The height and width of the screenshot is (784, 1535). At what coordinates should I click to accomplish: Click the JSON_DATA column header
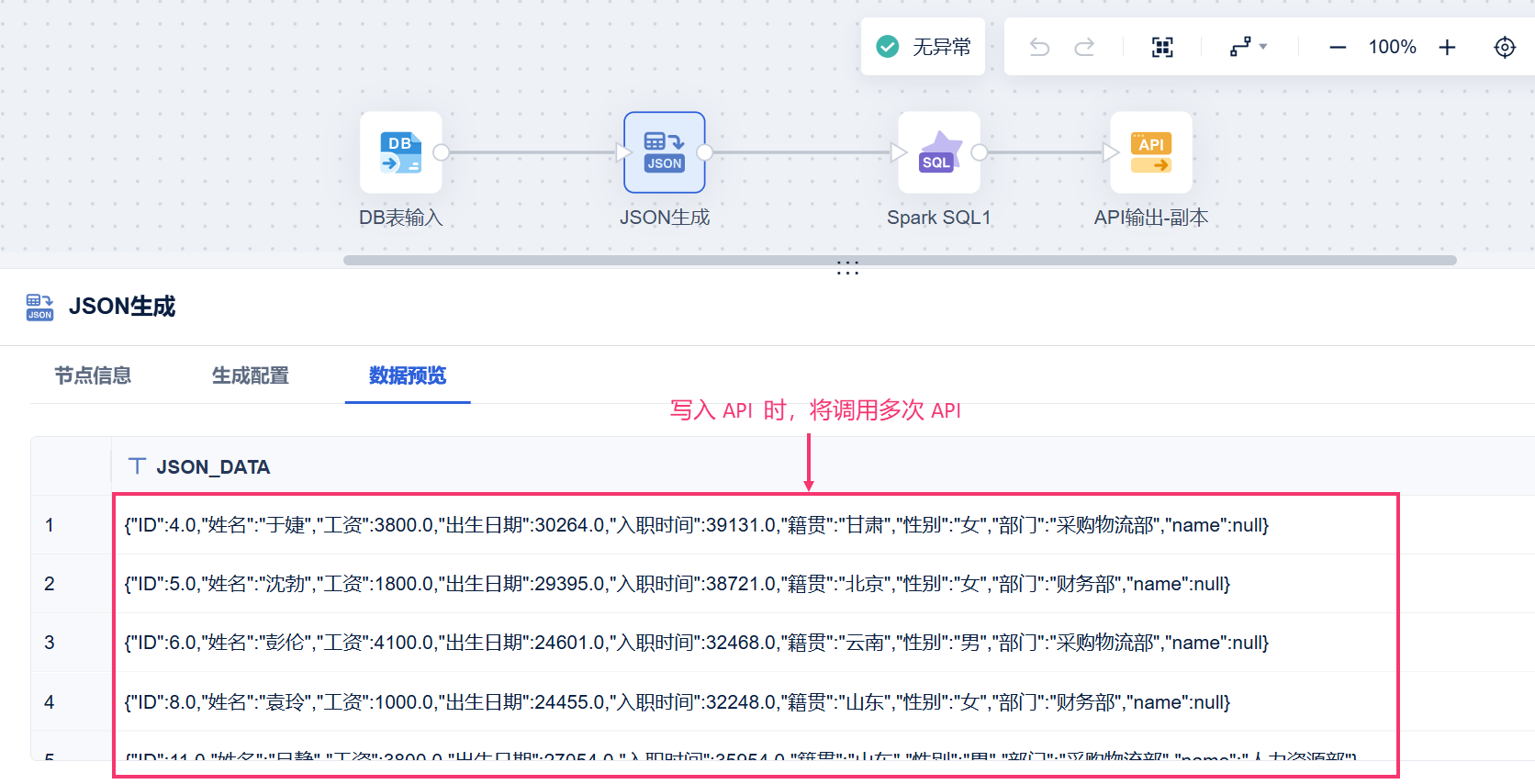point(213,467)
